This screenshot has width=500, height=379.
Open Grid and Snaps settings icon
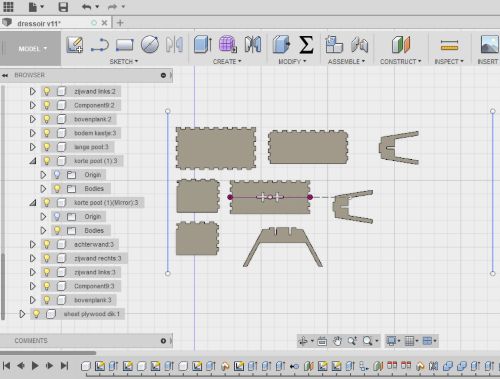409,341
